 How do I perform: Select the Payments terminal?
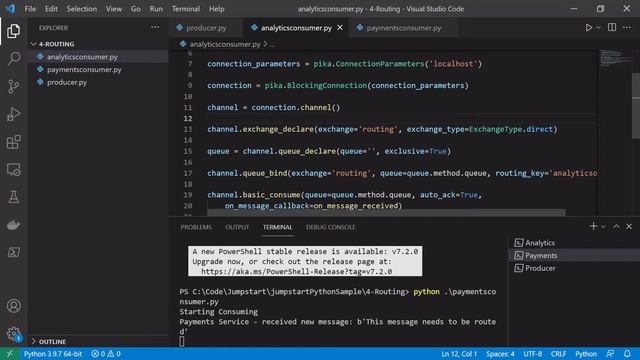574,256
